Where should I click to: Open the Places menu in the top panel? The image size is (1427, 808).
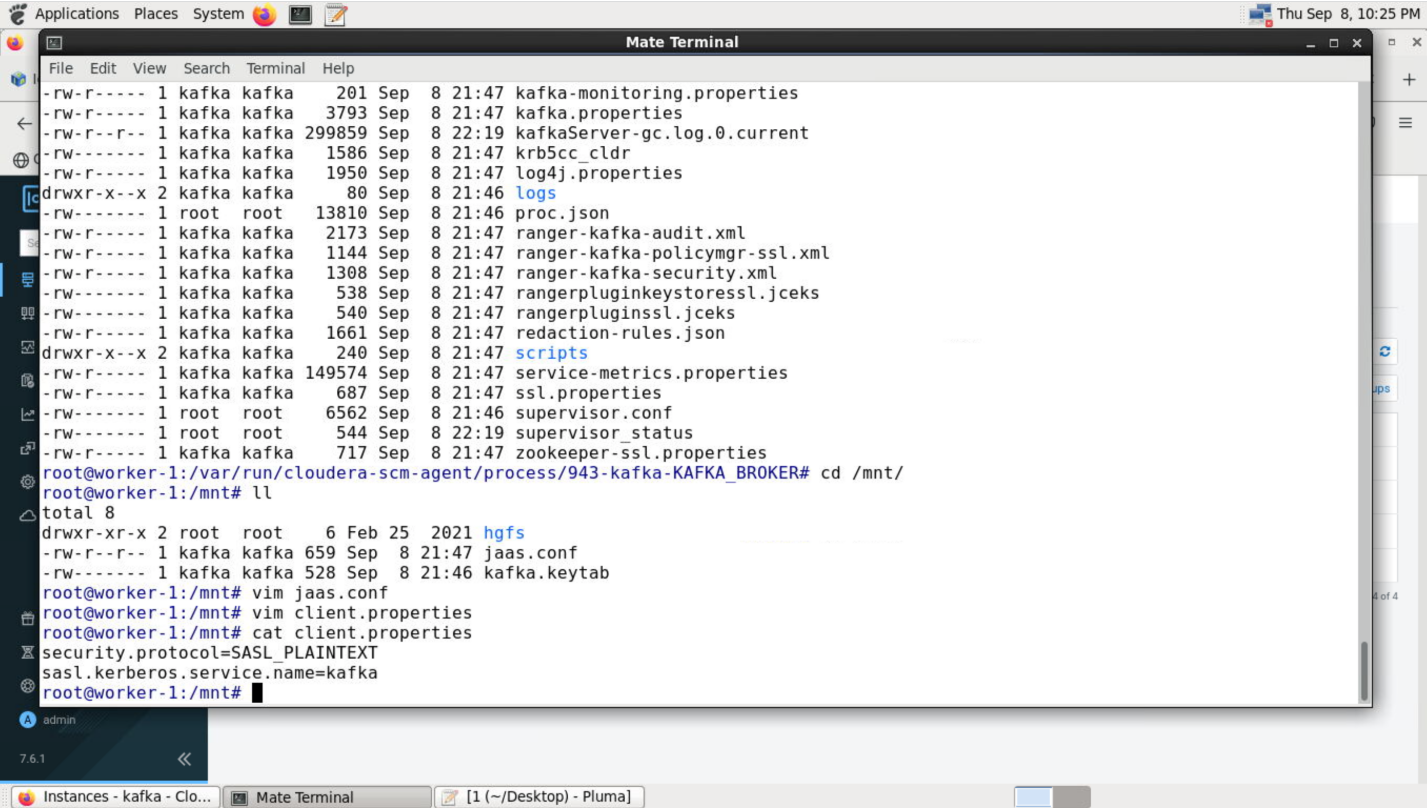tap(155, 14)
